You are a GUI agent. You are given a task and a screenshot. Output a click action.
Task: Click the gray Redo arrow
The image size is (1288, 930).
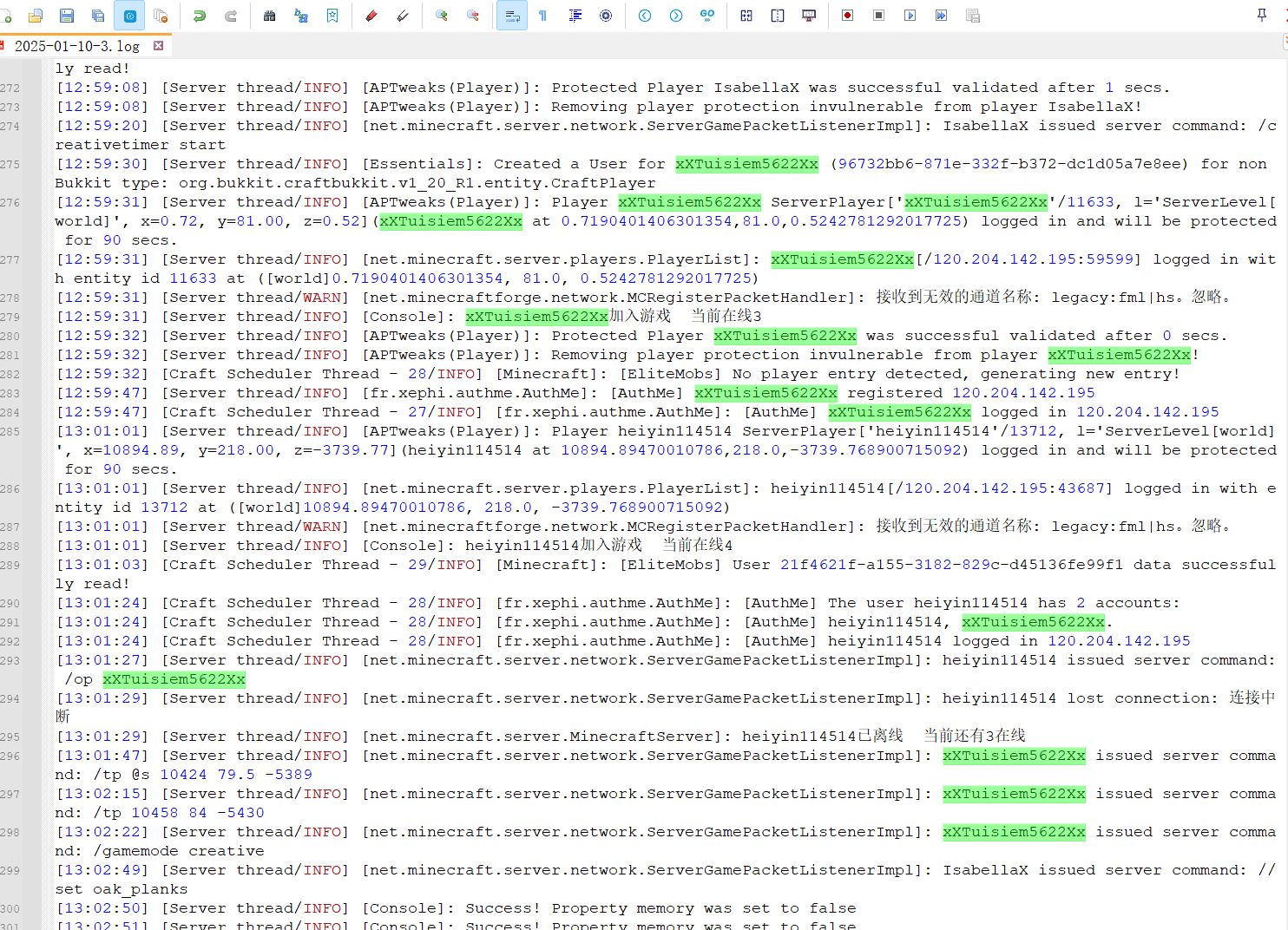tap(231, 16)
